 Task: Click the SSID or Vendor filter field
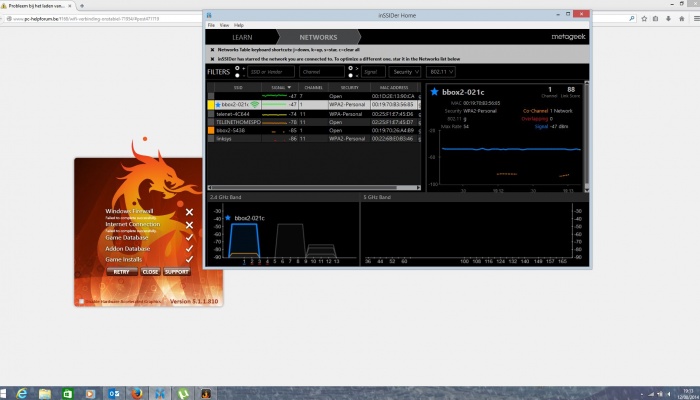tap(271, 71)
